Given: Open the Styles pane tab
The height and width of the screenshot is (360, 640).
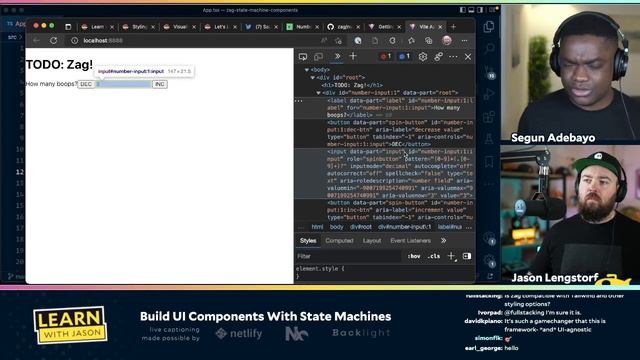Looking at the screenshot, I should [308, 241].
